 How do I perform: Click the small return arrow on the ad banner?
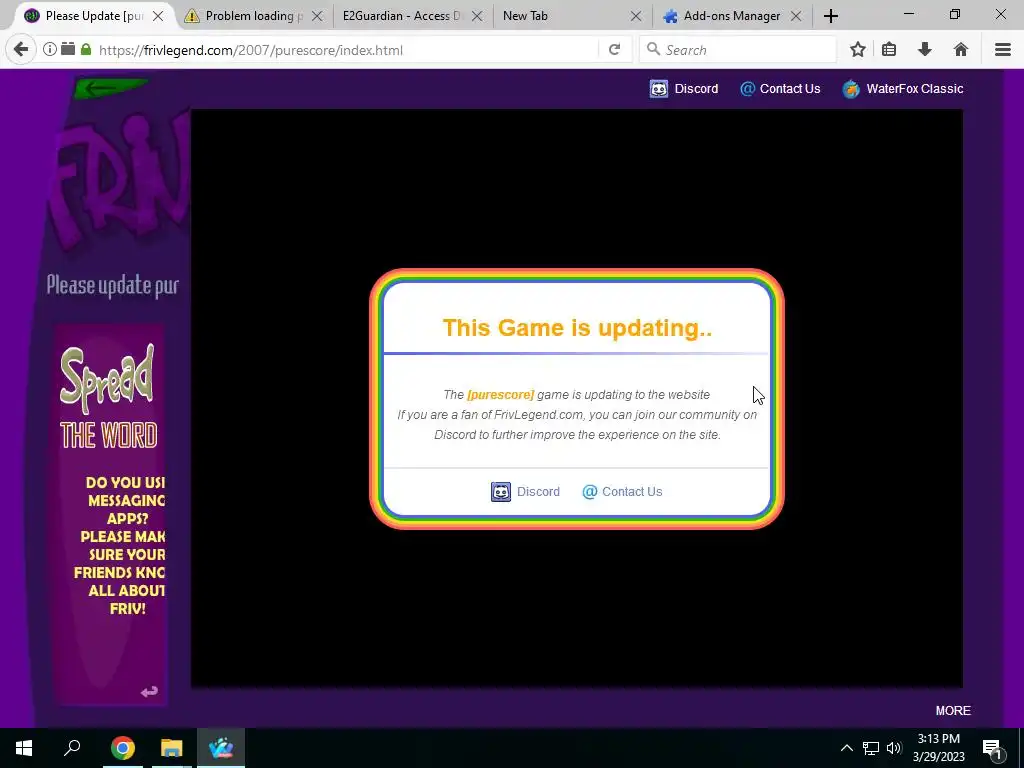[x=150, y=691]
